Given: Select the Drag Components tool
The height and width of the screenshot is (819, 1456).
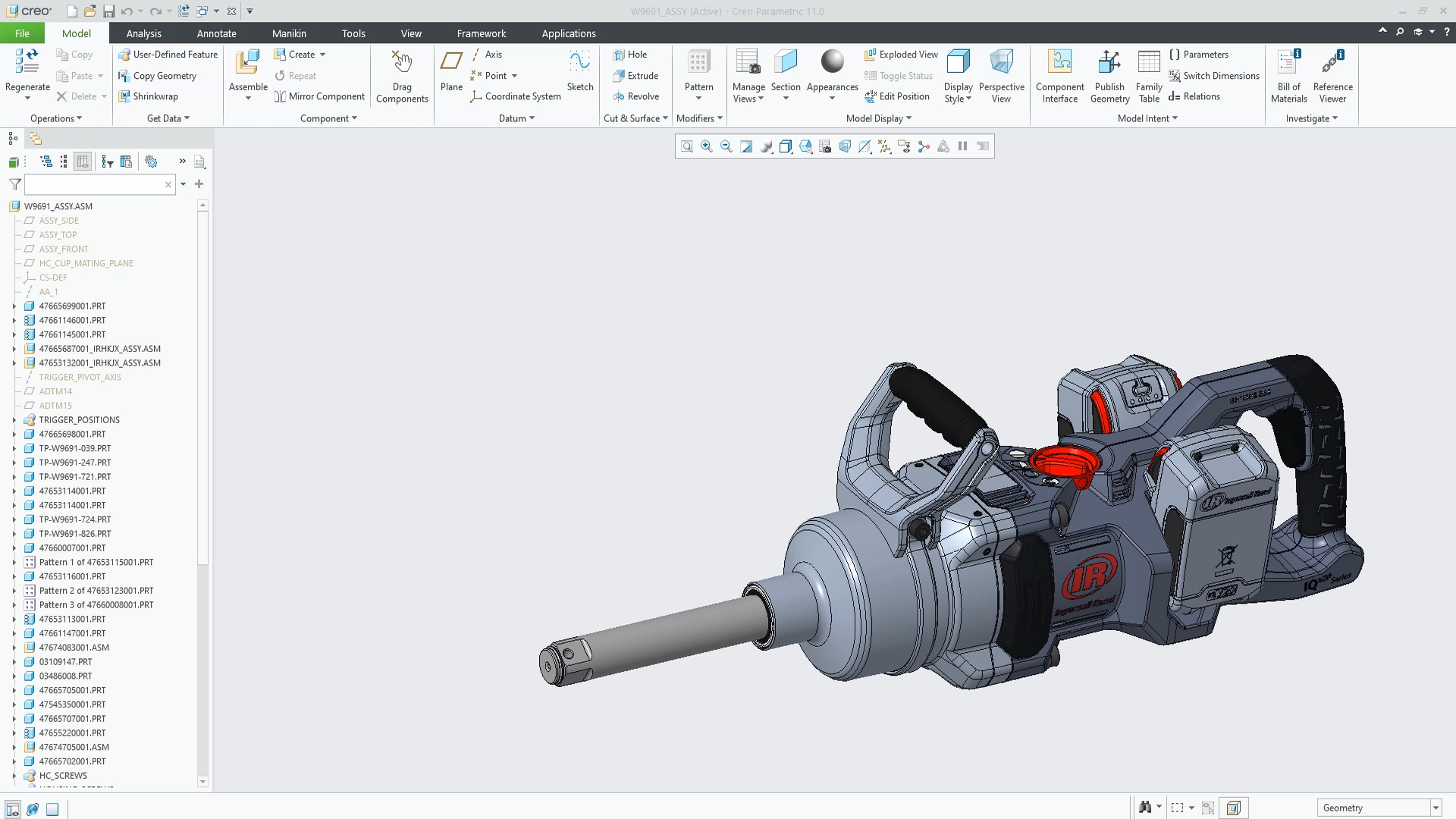Looking at the screenshot, I should click(402, 76).
